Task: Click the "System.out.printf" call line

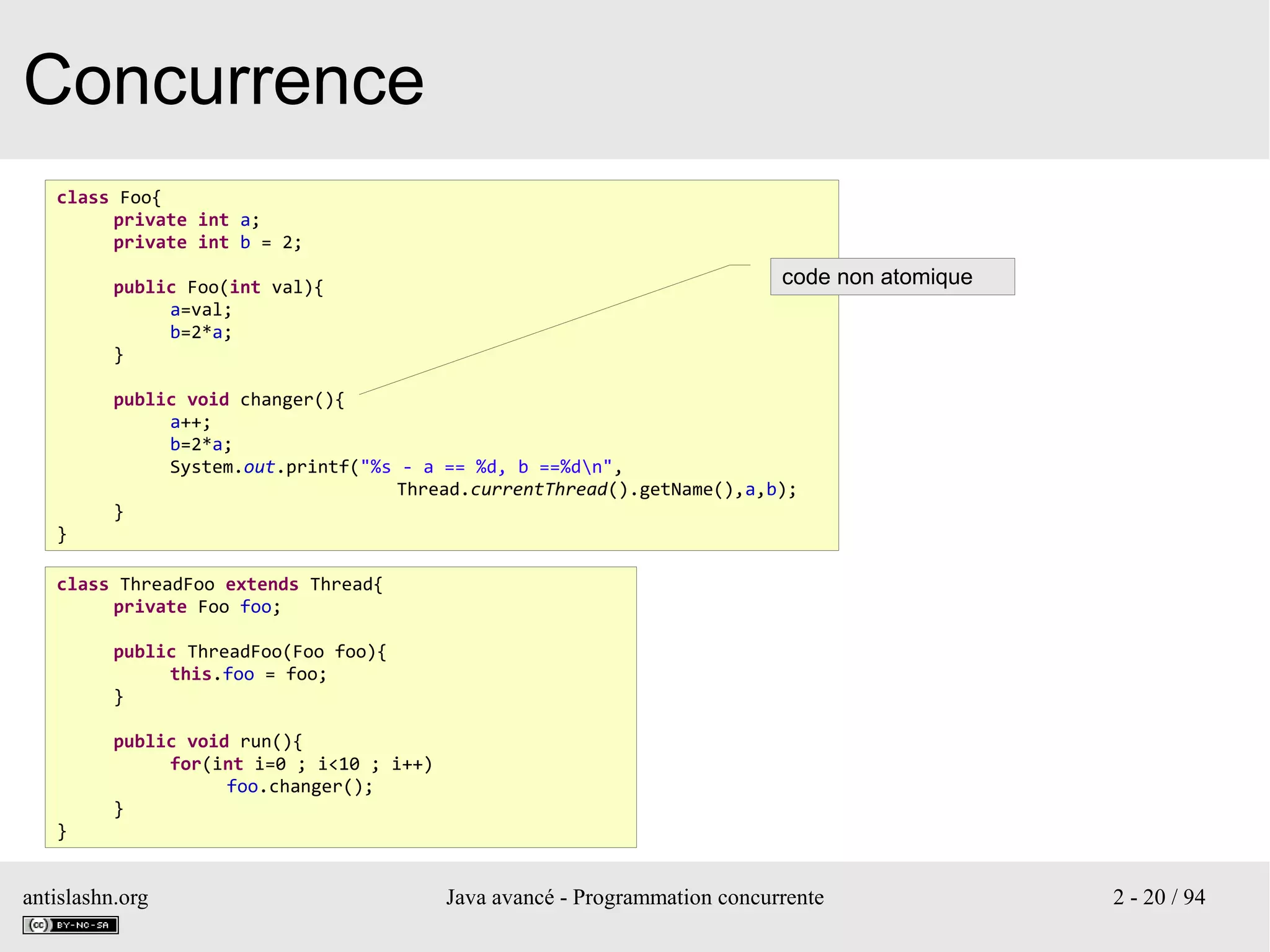Action: pos(396,467)
